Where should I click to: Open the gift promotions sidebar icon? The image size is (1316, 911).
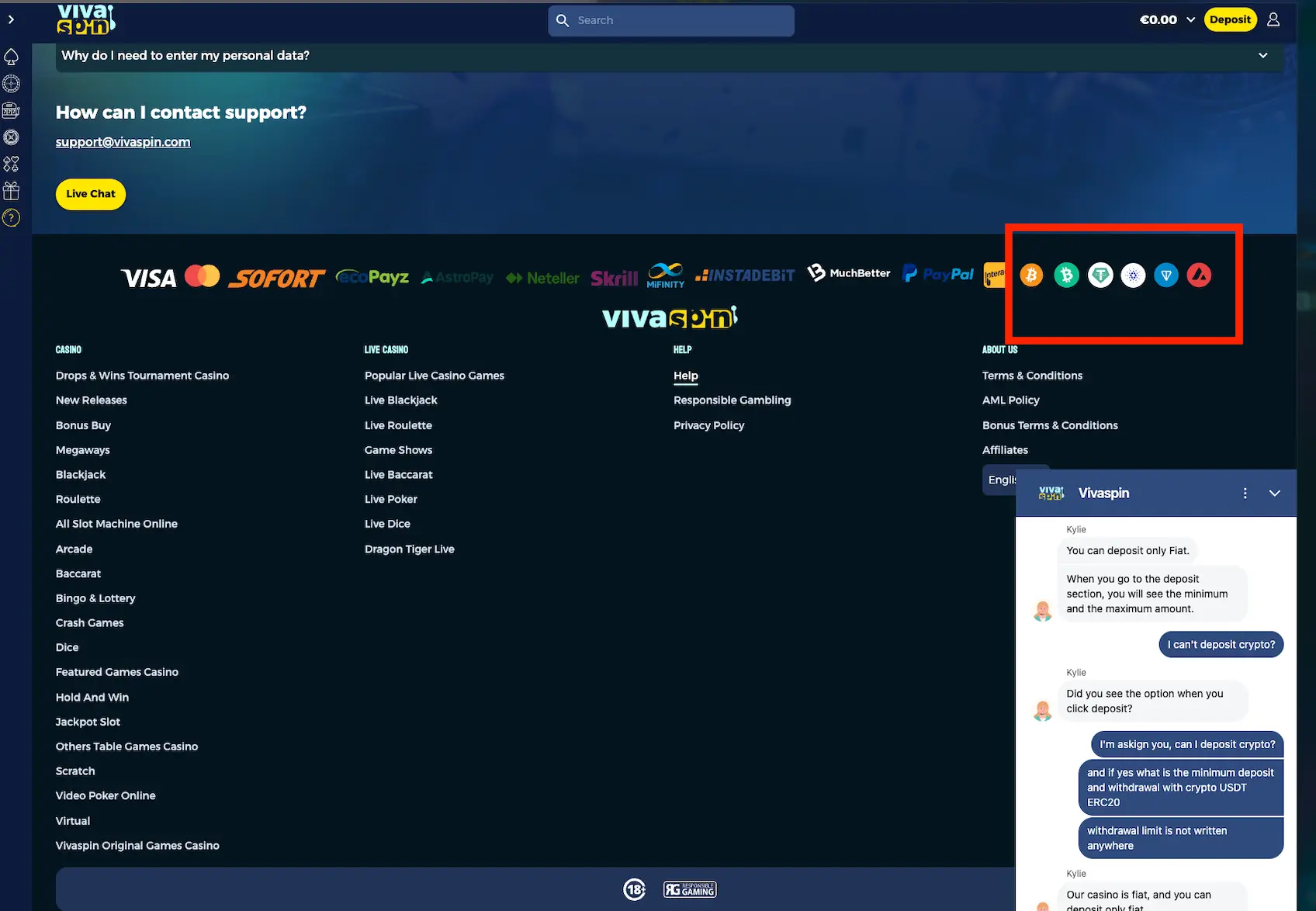(11, 191)
